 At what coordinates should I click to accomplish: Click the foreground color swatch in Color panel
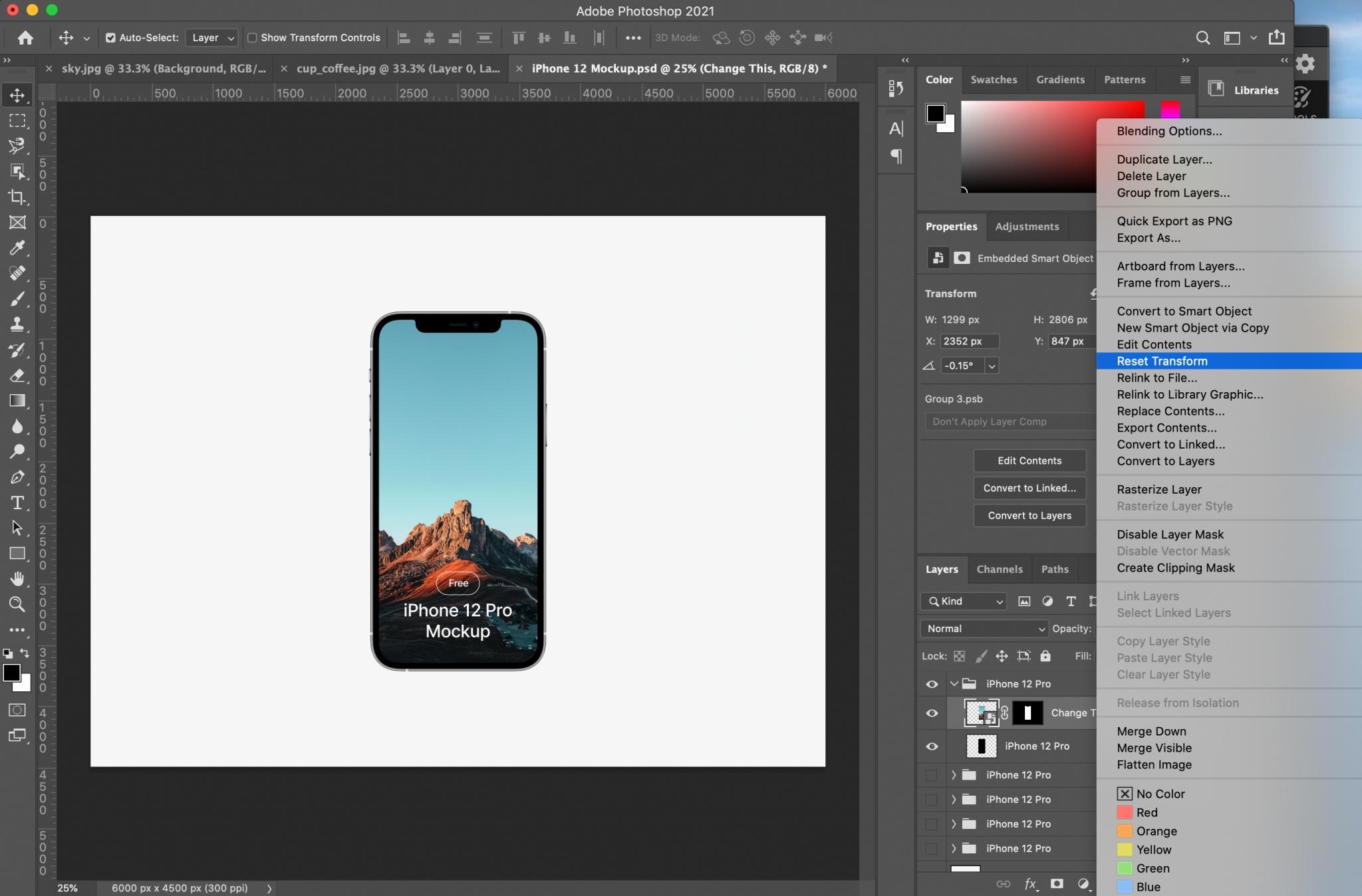click(x=935, y=114)
